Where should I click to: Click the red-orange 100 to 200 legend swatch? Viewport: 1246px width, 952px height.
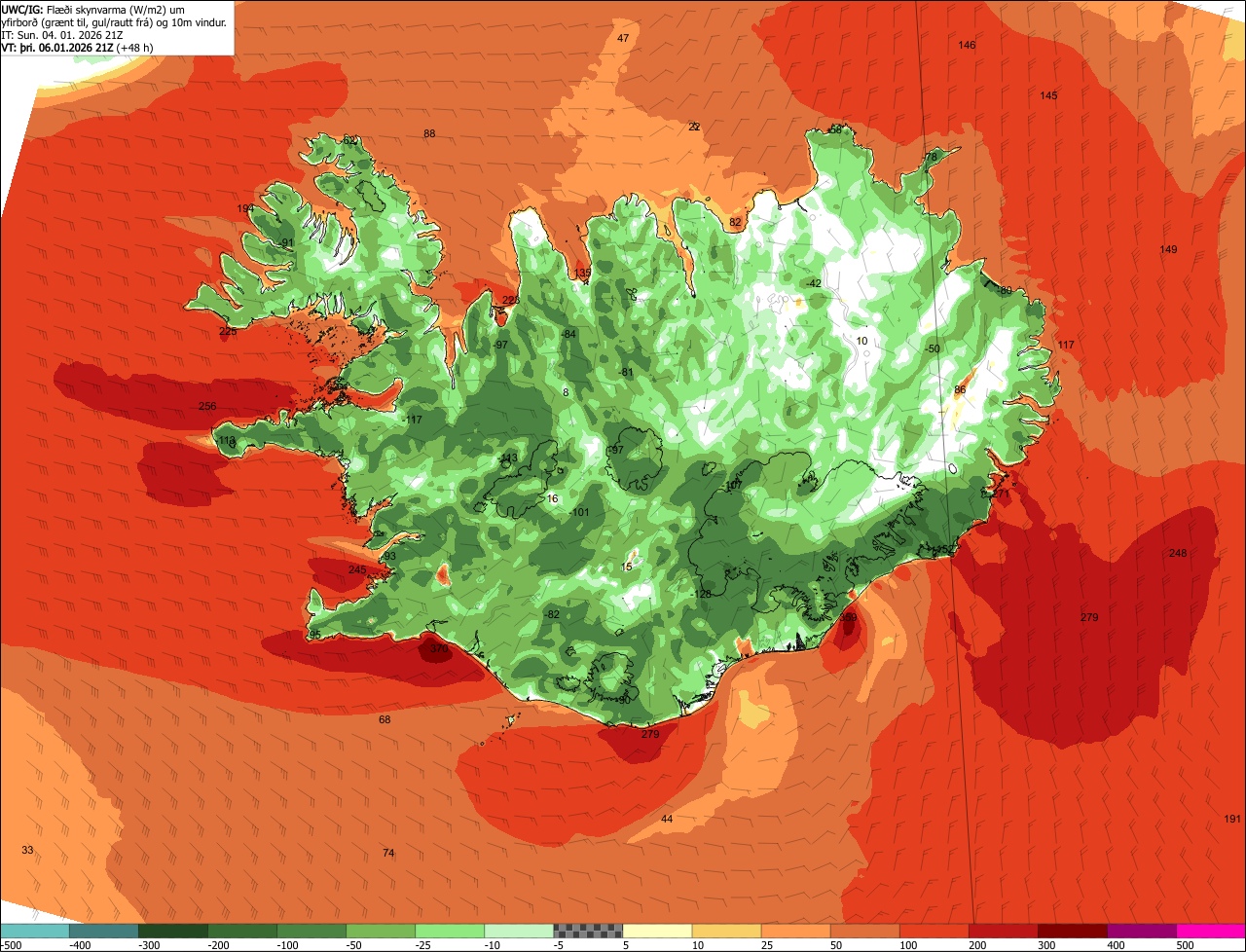pos(934,931)
